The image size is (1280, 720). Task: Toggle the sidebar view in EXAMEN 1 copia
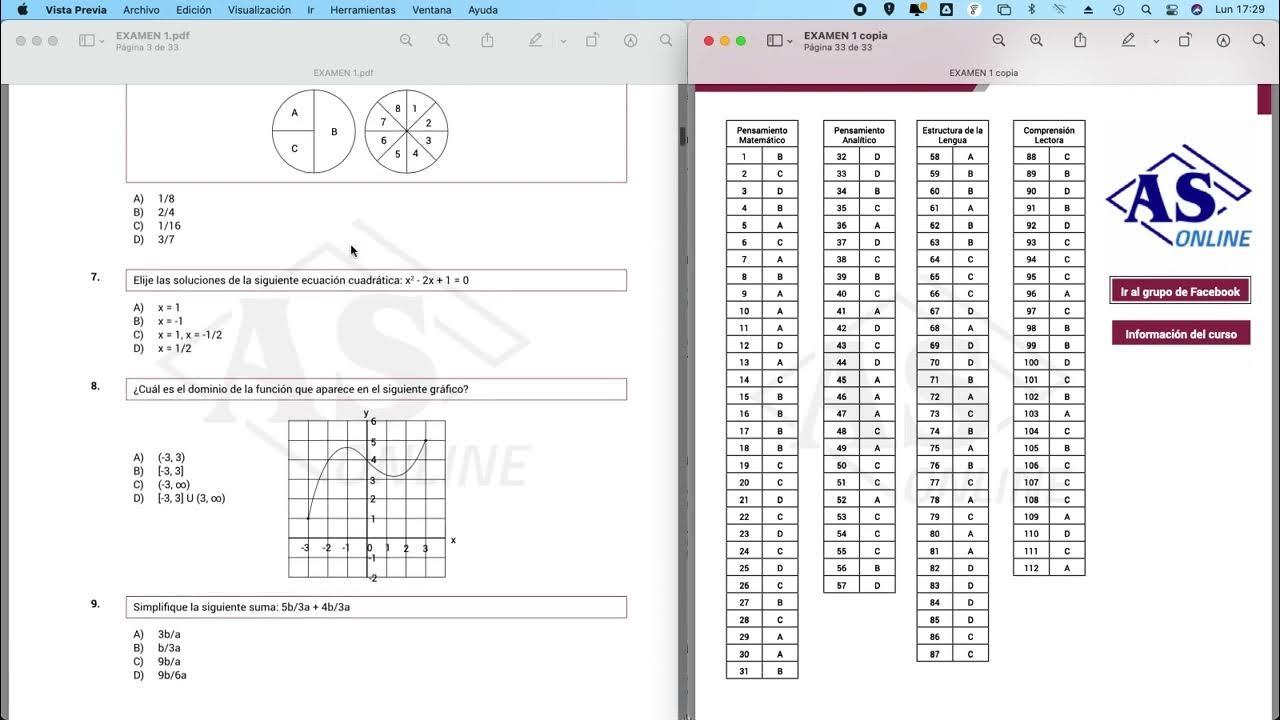tap(774, 41)
